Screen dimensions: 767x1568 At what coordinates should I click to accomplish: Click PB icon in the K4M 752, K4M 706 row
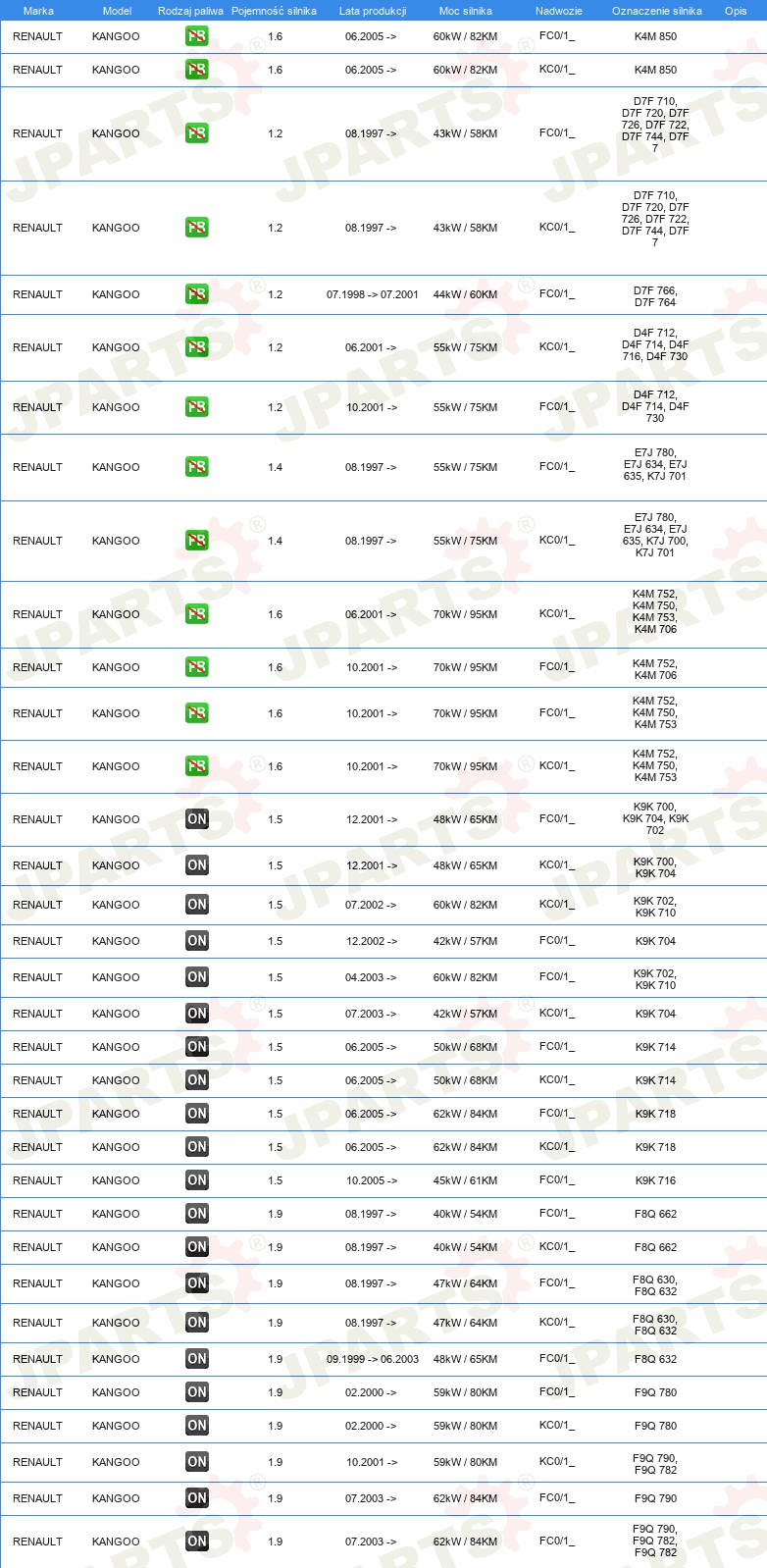(197, 667)
